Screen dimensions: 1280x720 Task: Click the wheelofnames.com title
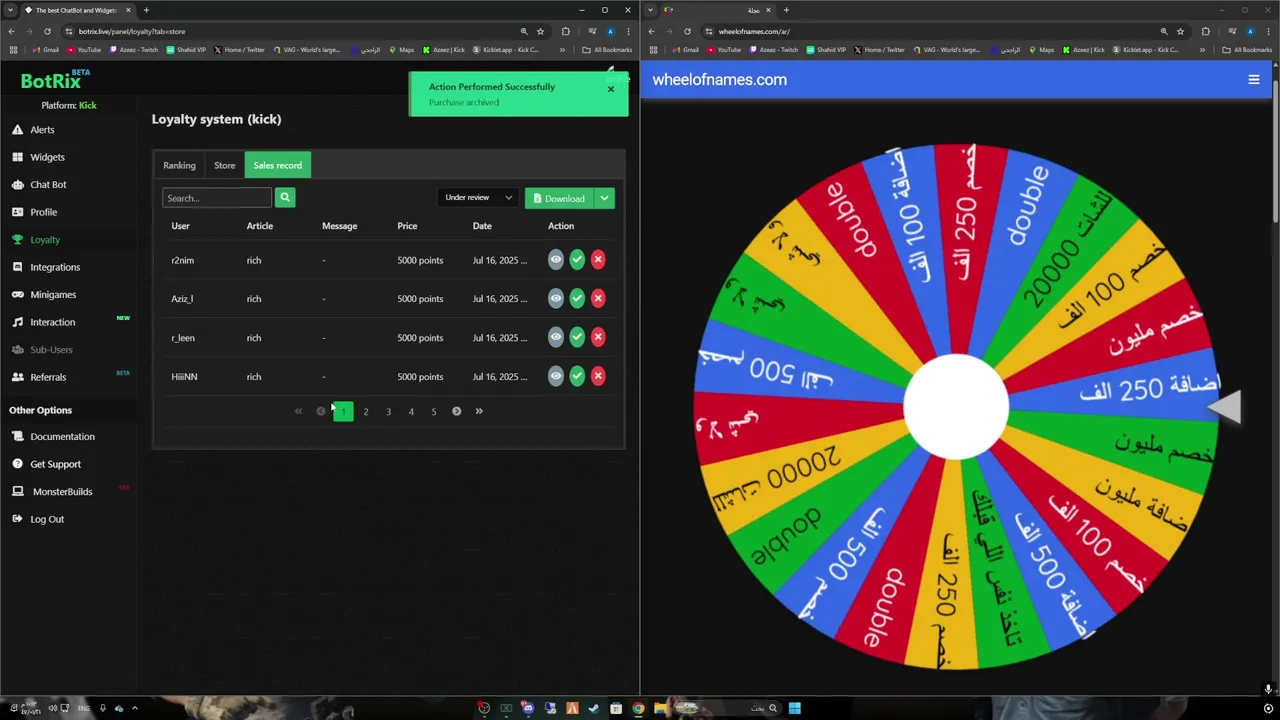click(x=719, y=80)
